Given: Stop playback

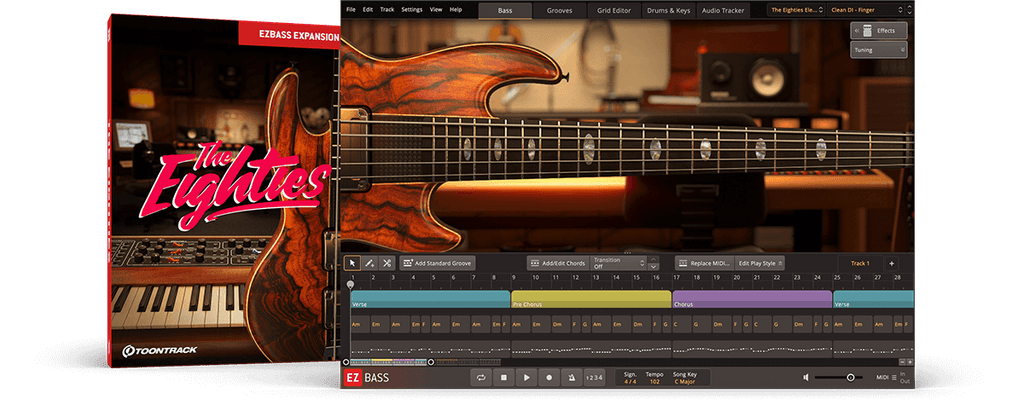Looking at the screenshot, I should pyautogui.click(x=504, y=377).
